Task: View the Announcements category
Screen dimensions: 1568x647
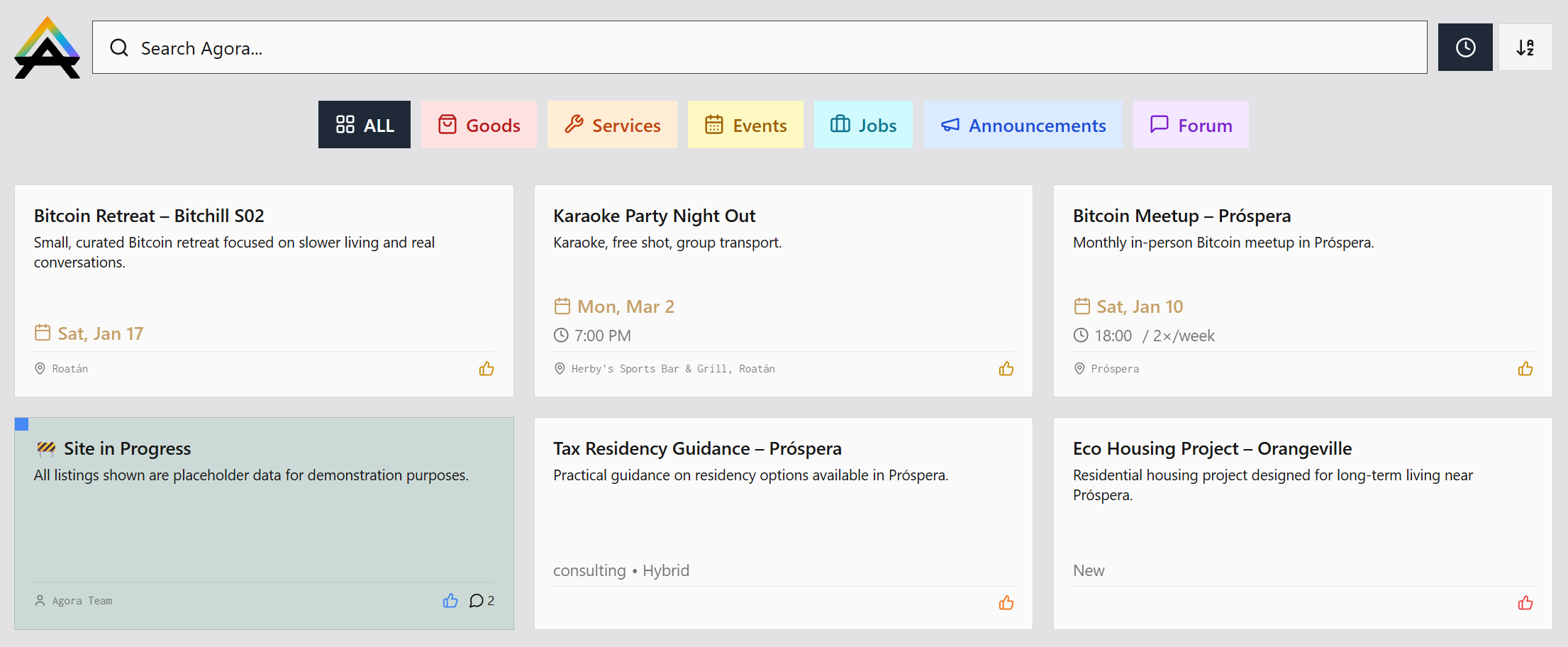Action: pyautogui.click(x=1023, y=125)
